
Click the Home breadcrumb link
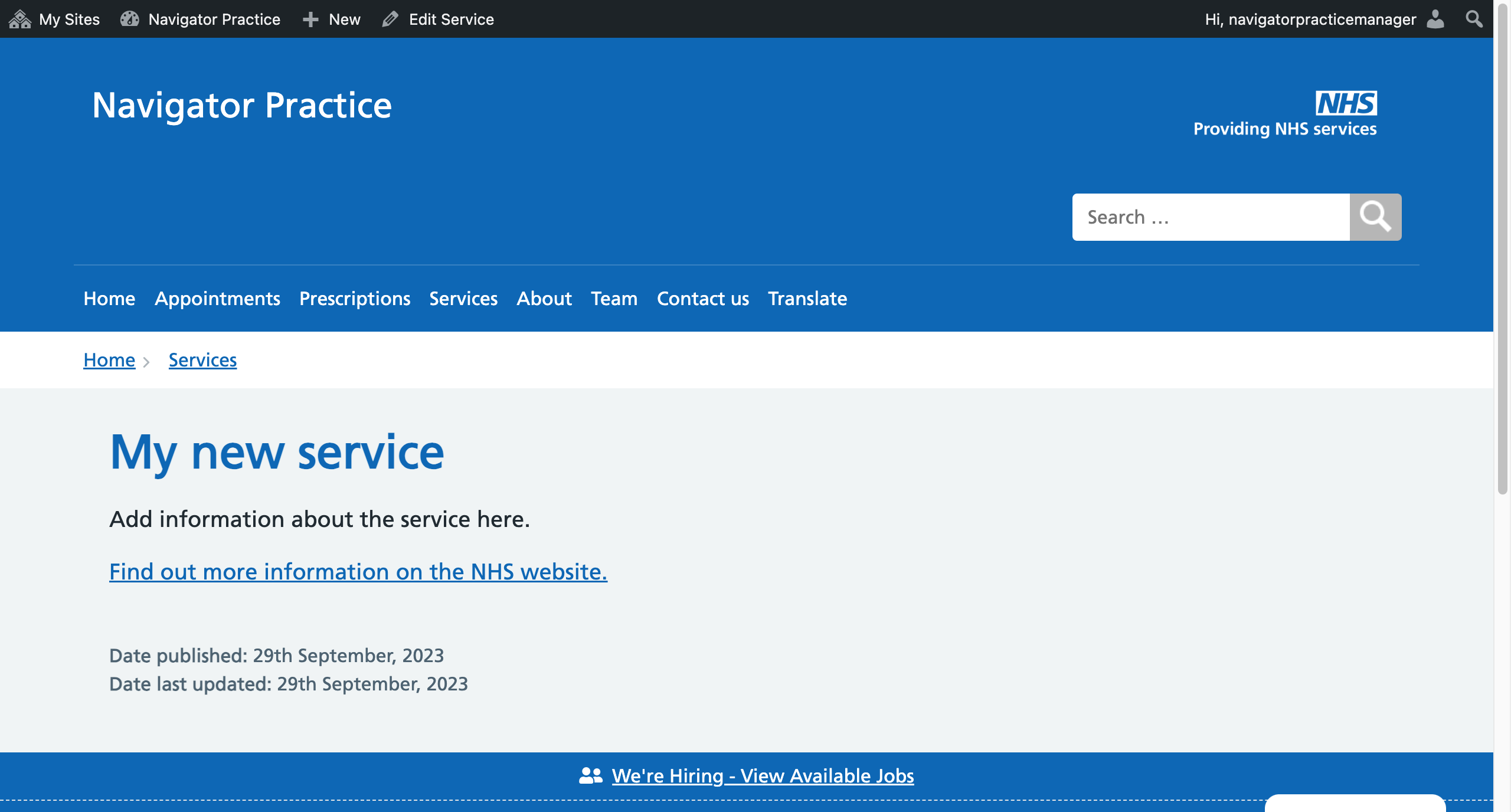(x=109, y=360)
